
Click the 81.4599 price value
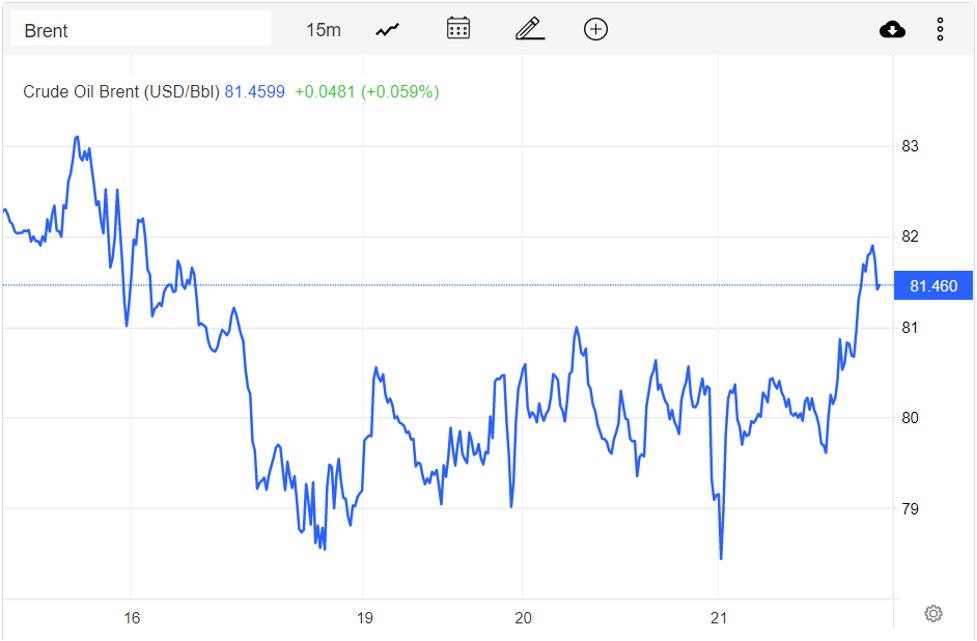(254, 92)
